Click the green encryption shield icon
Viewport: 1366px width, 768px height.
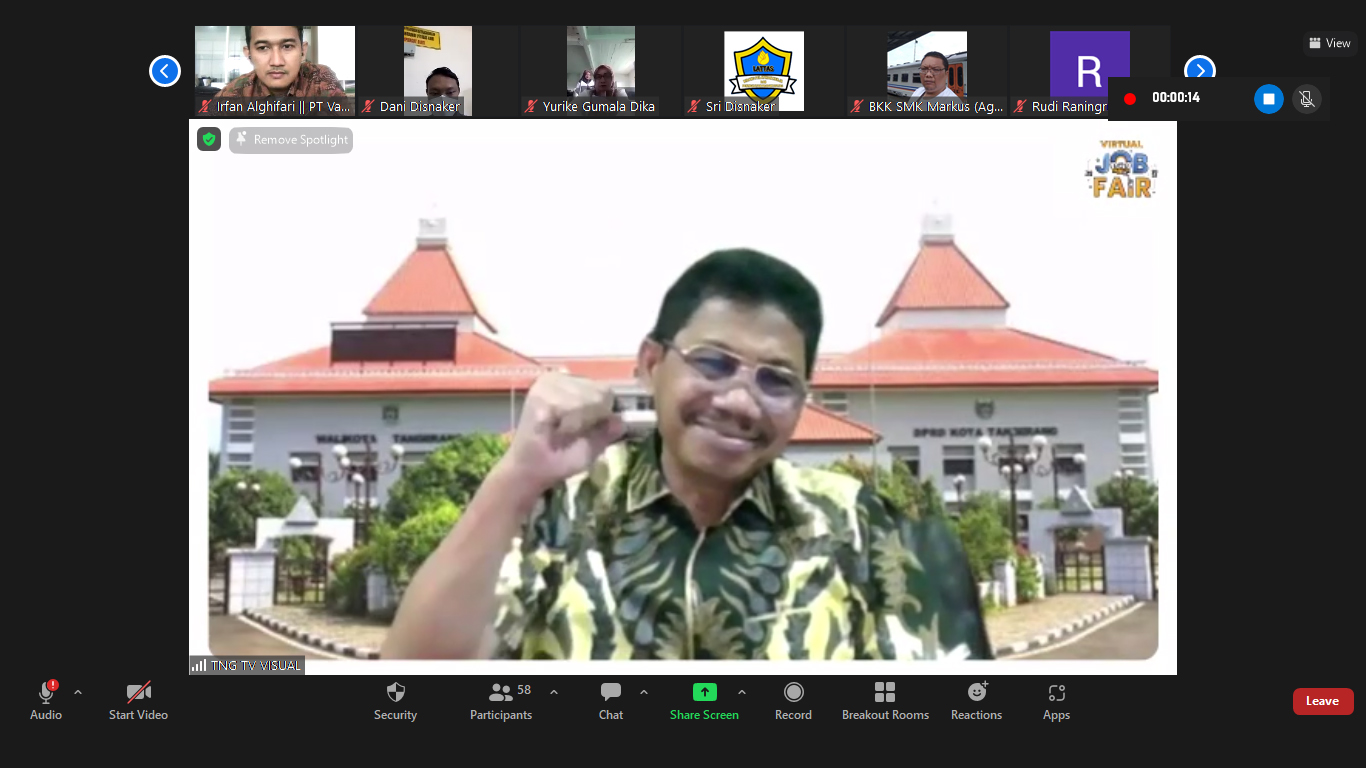209,140
